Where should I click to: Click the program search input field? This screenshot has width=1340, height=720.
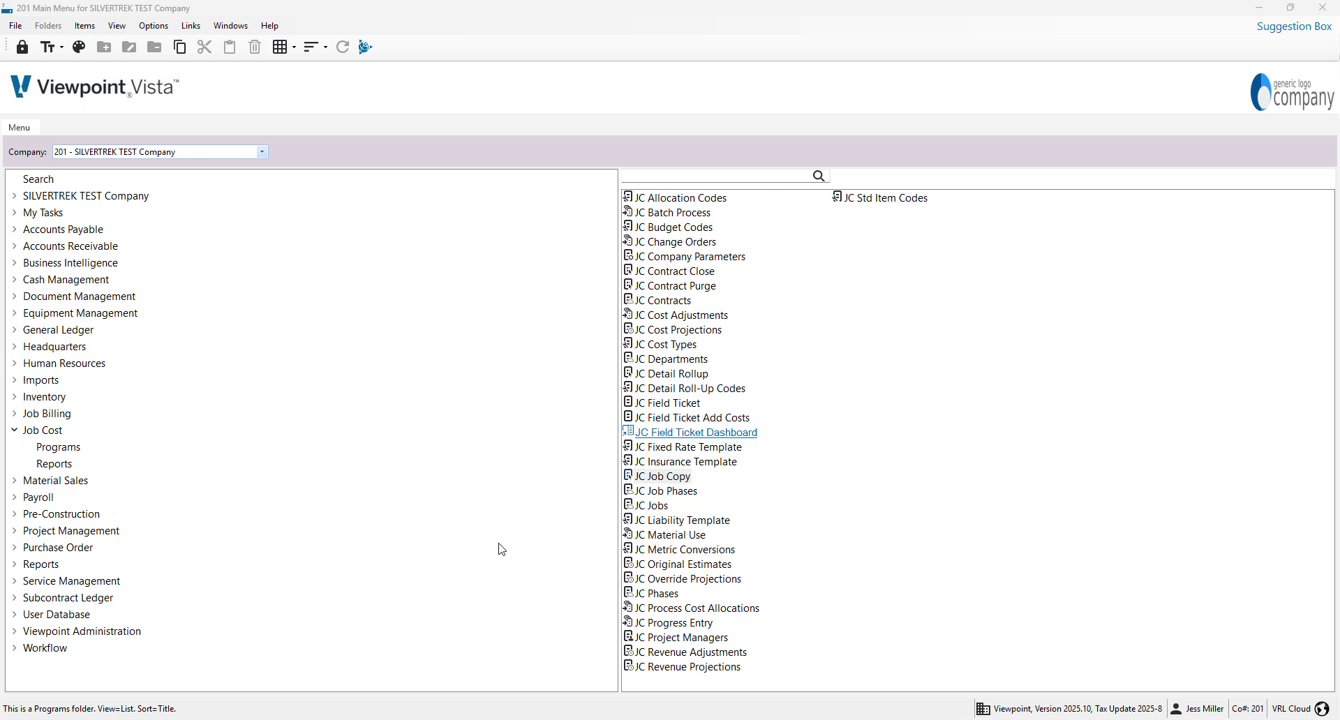pyautogui.click(x=716, y=176)
